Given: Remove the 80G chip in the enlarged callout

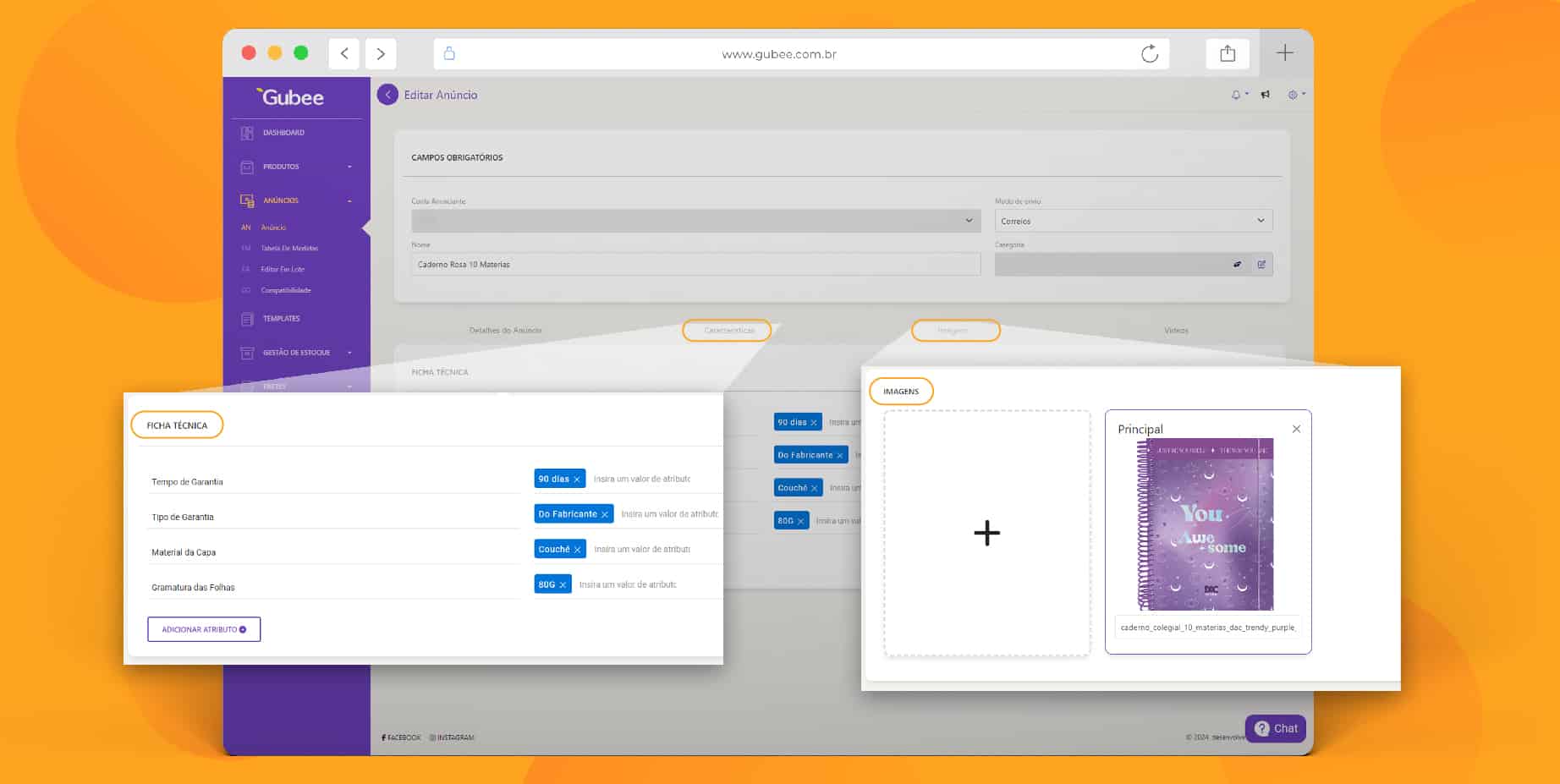Looking at the screenshot, I should pyautogui.click(x=563, y=585).
